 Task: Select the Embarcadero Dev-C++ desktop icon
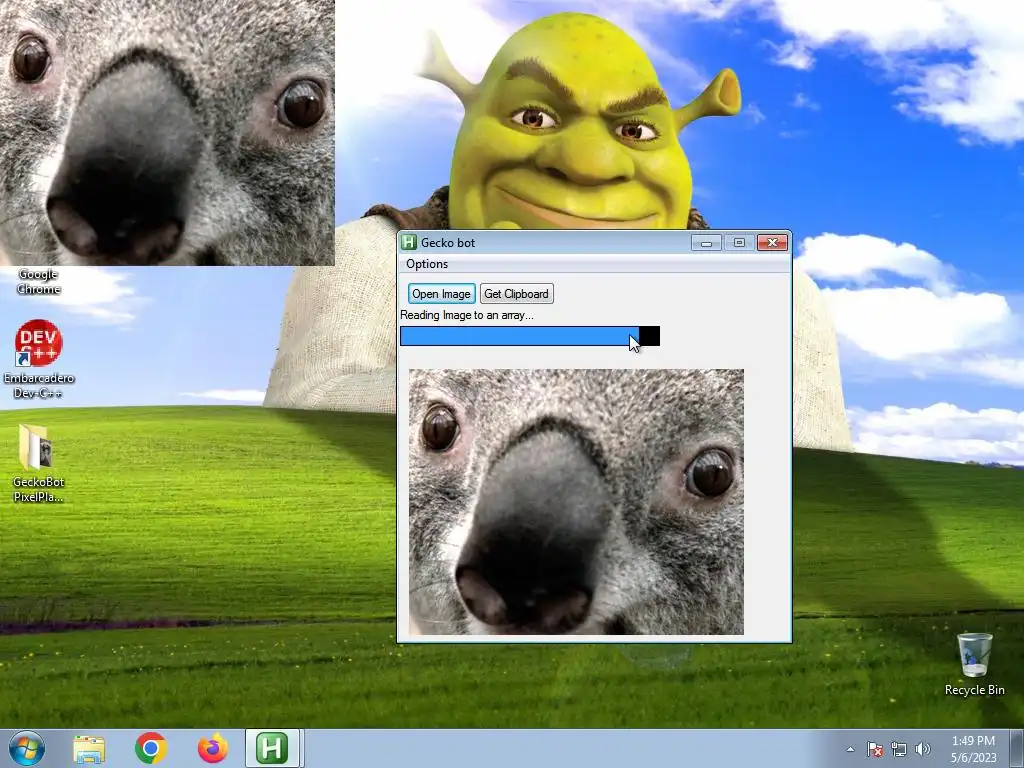coord(39,359)
